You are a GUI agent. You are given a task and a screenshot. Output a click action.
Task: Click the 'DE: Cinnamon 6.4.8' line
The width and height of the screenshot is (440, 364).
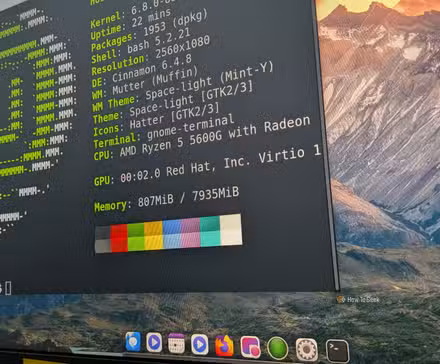click(142, 71)
